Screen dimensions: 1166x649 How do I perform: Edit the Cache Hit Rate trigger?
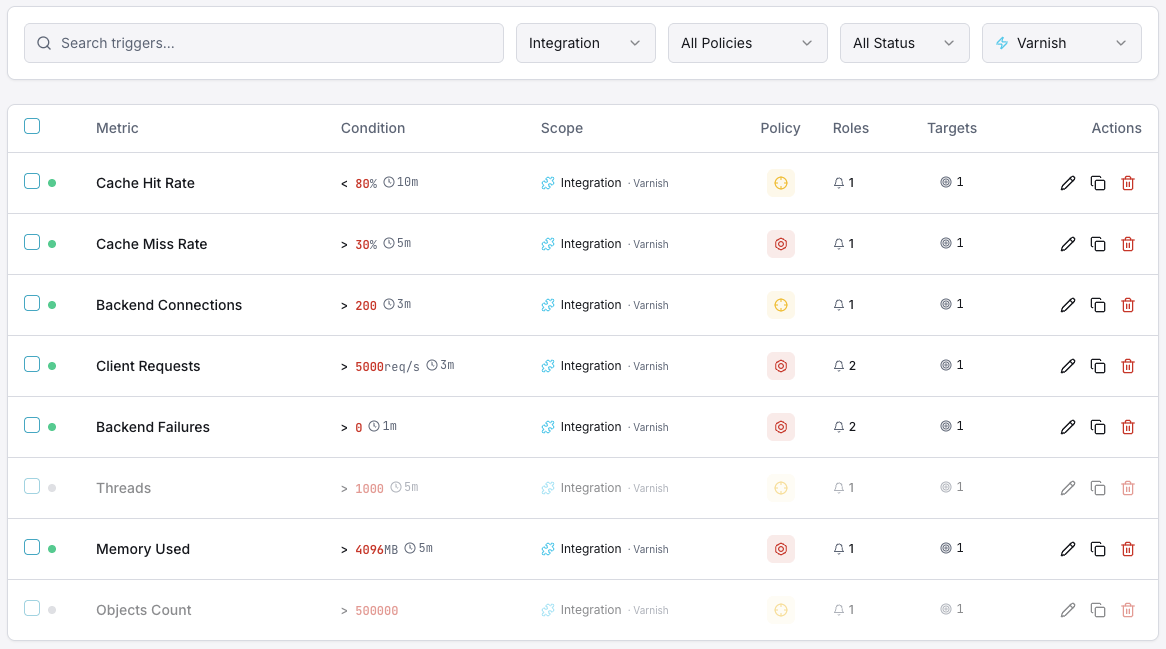(x=1068, y=183)
